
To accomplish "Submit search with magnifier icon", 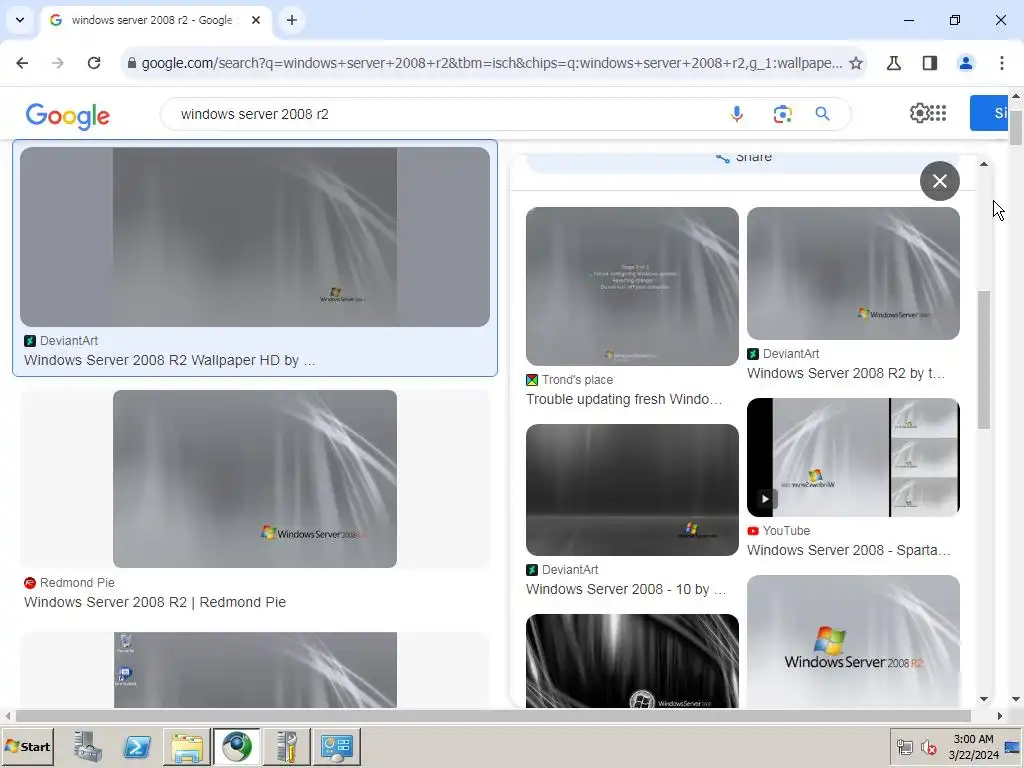I will coord(823,114).
